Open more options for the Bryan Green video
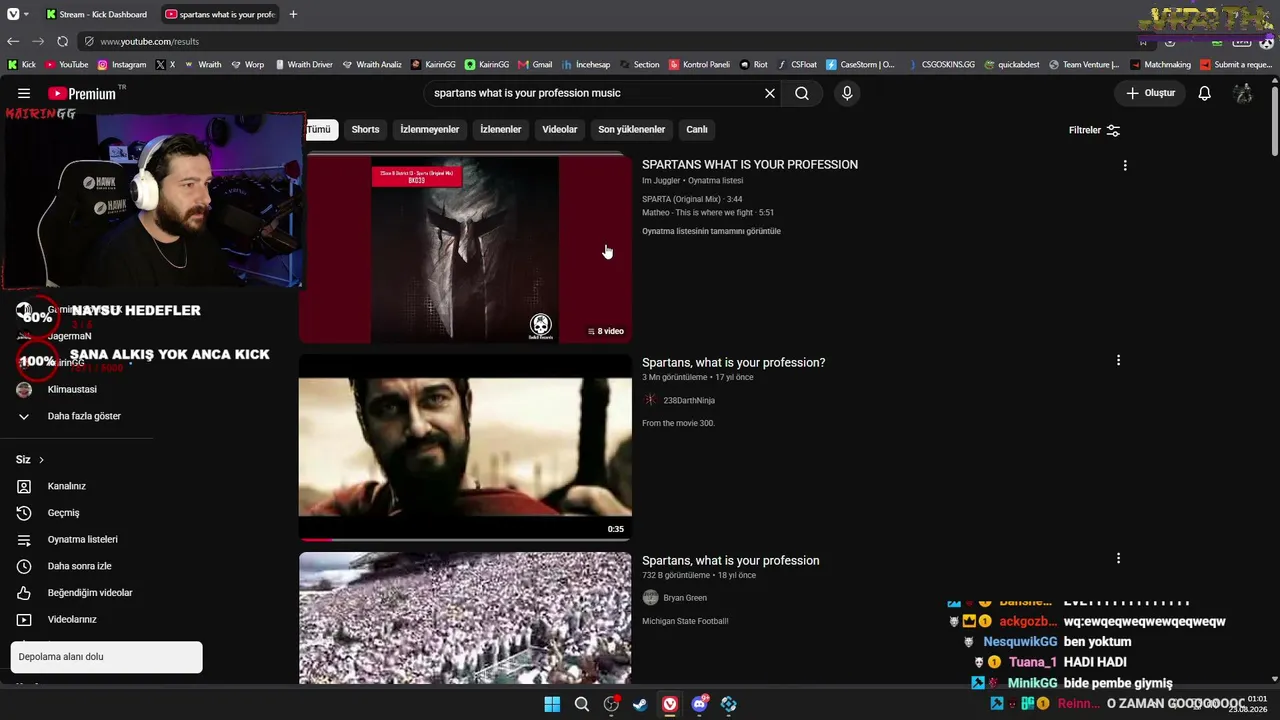 point(1118,558)
